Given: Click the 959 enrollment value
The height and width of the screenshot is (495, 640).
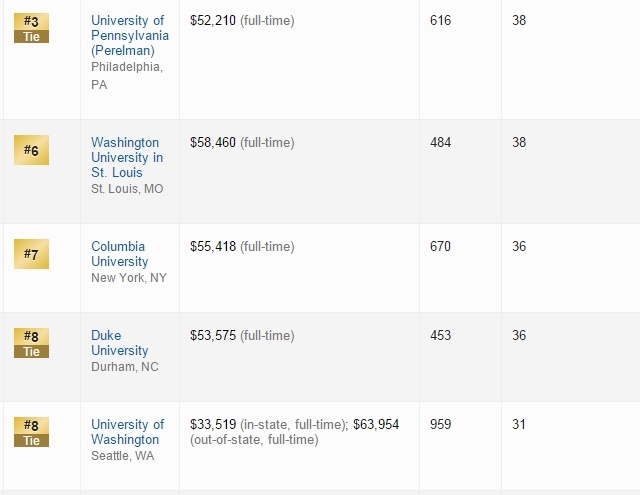Looking at the screenshot, I should 440,425.
